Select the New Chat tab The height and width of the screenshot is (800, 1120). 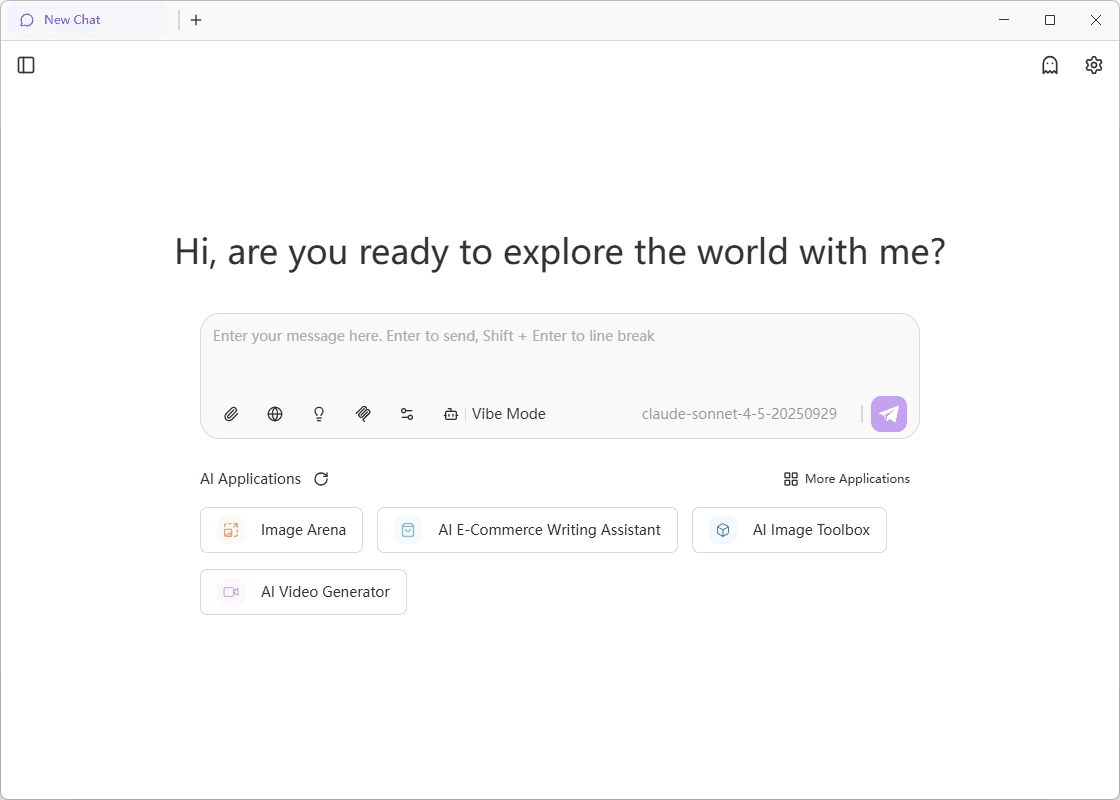72,20
